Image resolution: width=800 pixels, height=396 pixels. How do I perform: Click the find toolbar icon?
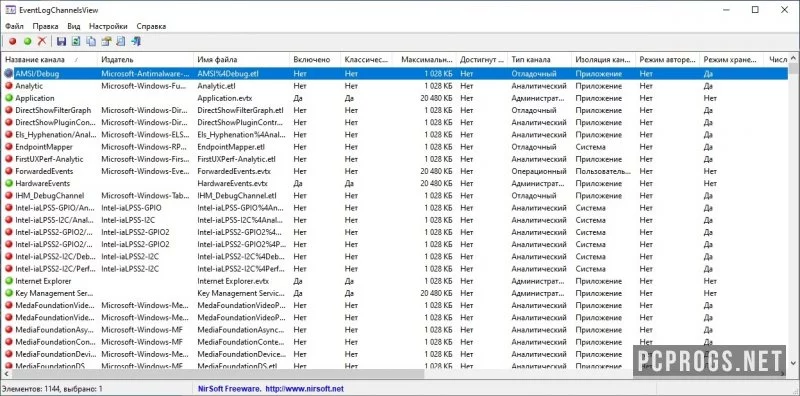121,41
